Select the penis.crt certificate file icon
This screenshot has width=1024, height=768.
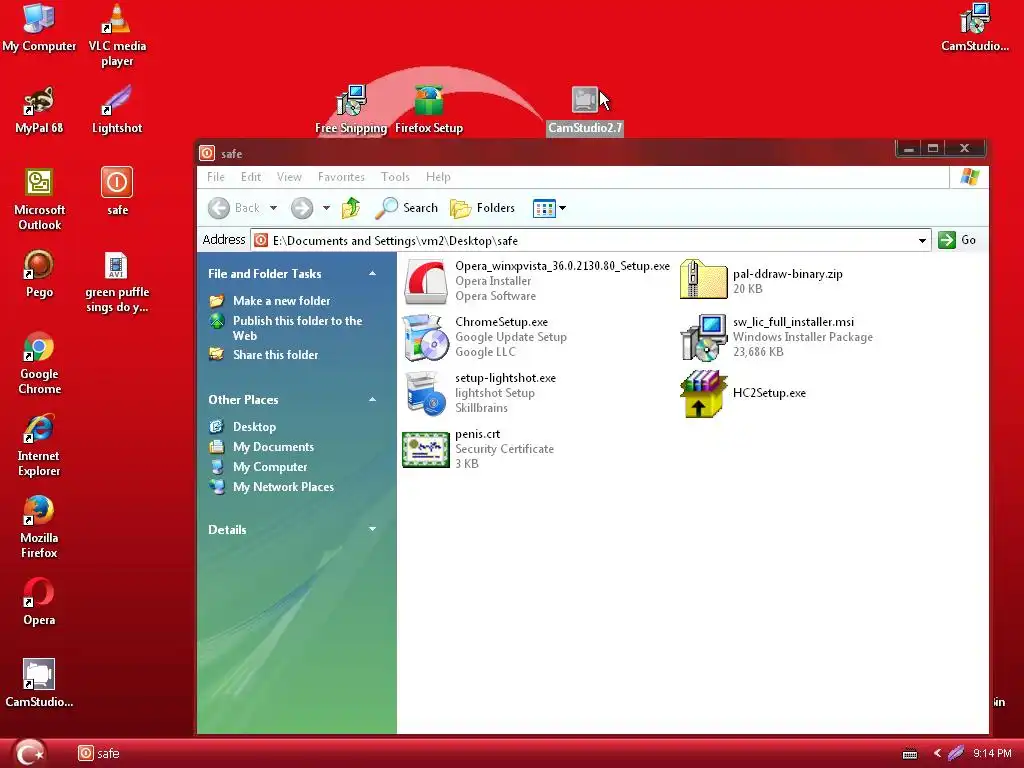click(426, 449)
